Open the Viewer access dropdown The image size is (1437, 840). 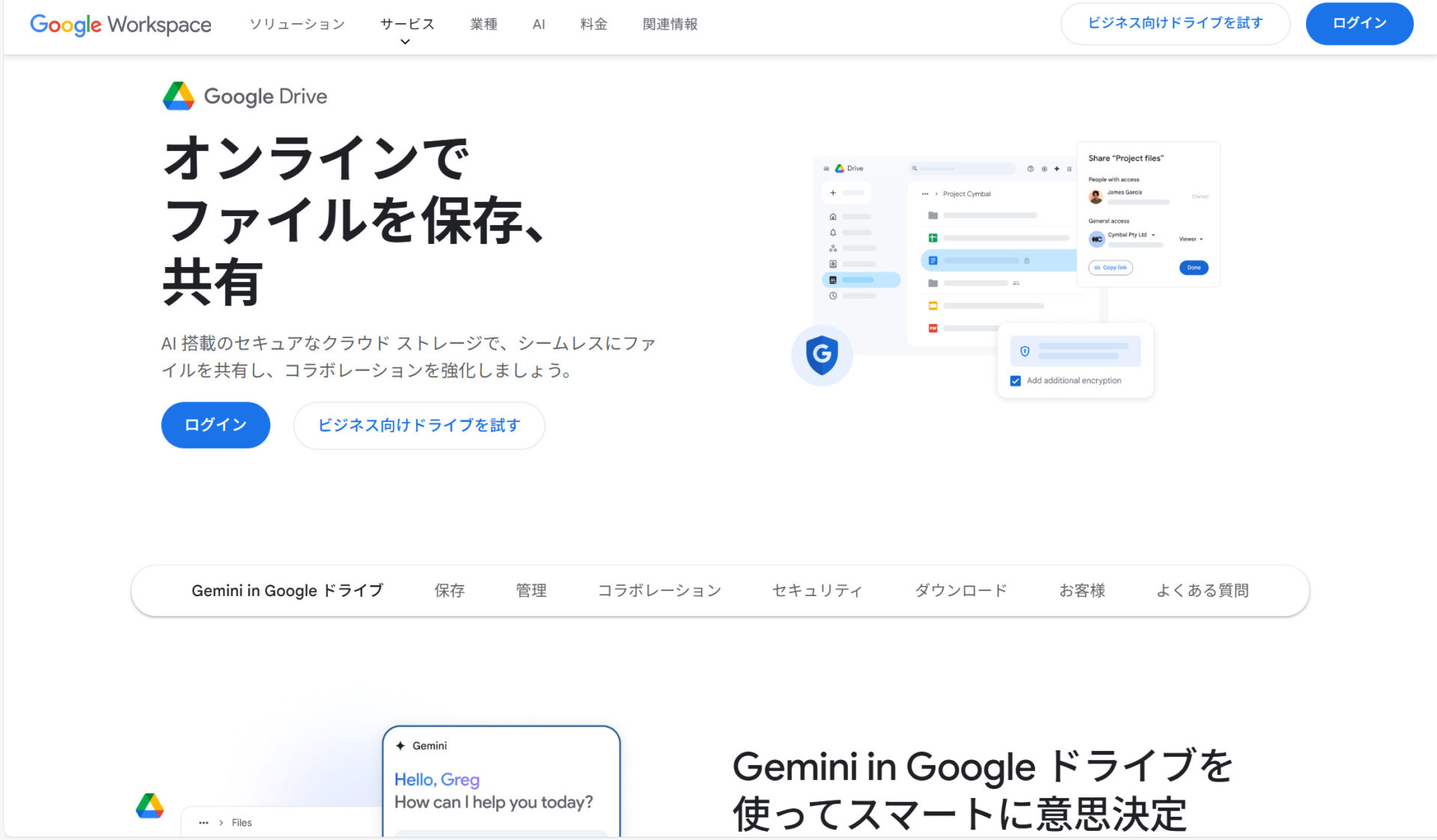[1191, 239]
